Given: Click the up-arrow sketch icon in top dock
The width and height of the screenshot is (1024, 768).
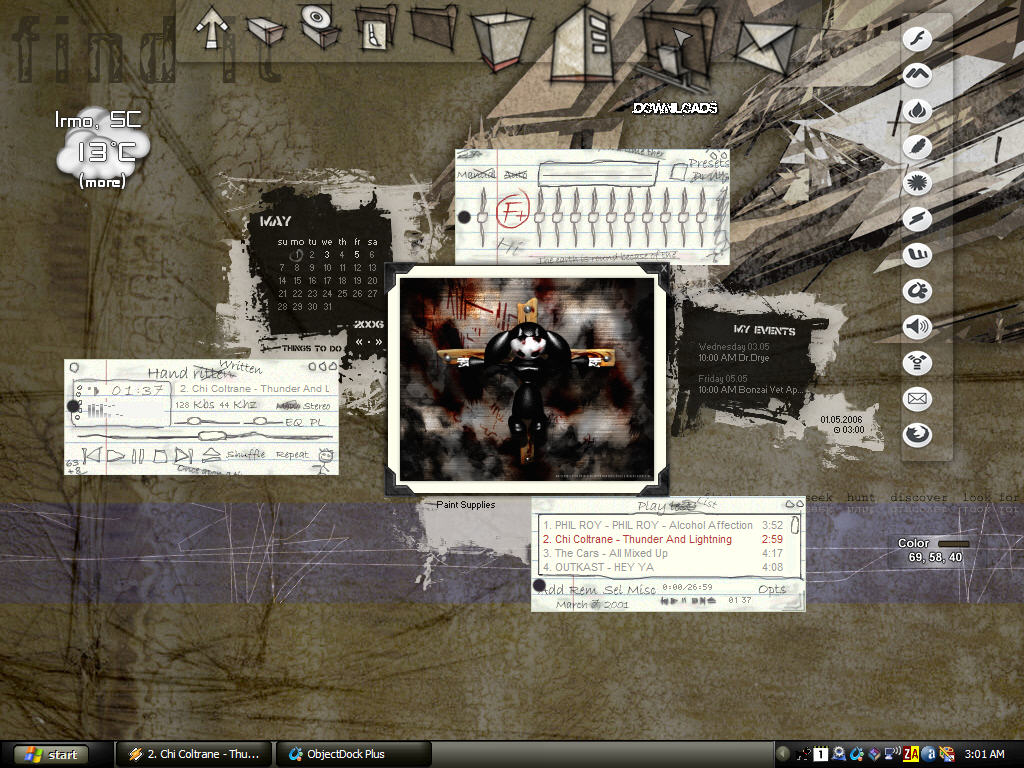Looking at the screenshot, I should [x=212, y=27].
